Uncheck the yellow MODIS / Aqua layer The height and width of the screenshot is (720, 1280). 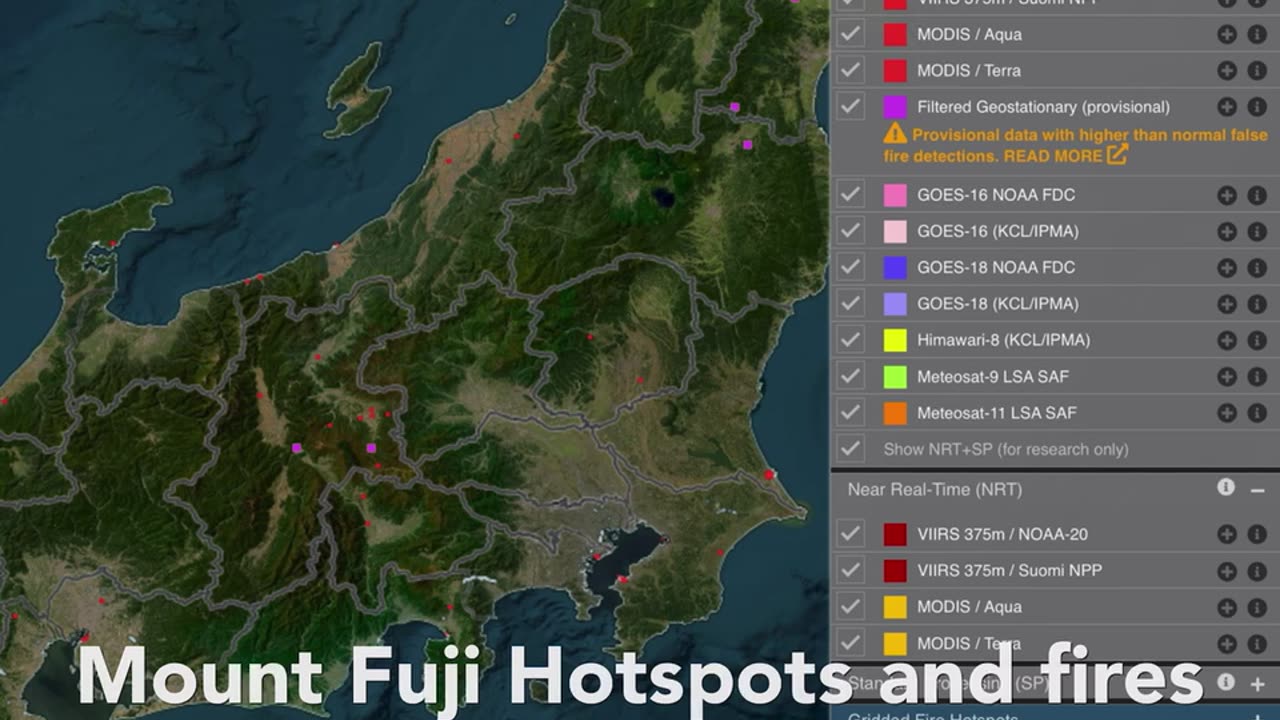pos(850,607)
